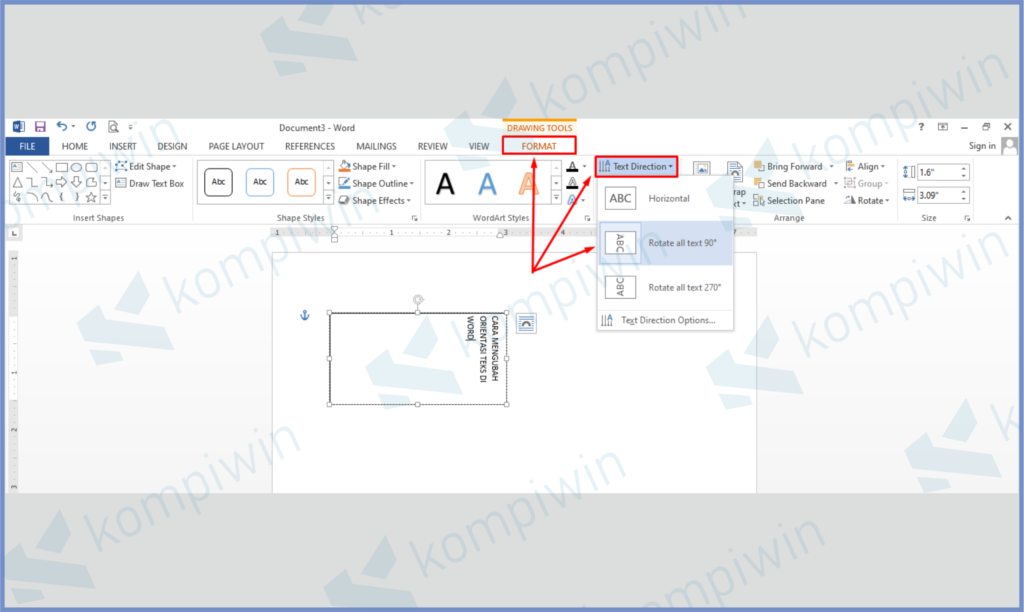Choose Horizontal text direction

pos(666,199)
